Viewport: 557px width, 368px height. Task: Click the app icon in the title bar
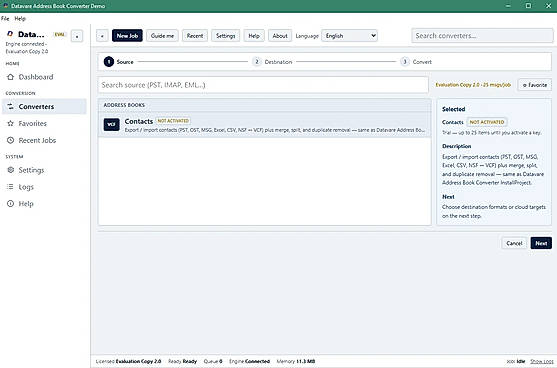click(x=5, y=6)
